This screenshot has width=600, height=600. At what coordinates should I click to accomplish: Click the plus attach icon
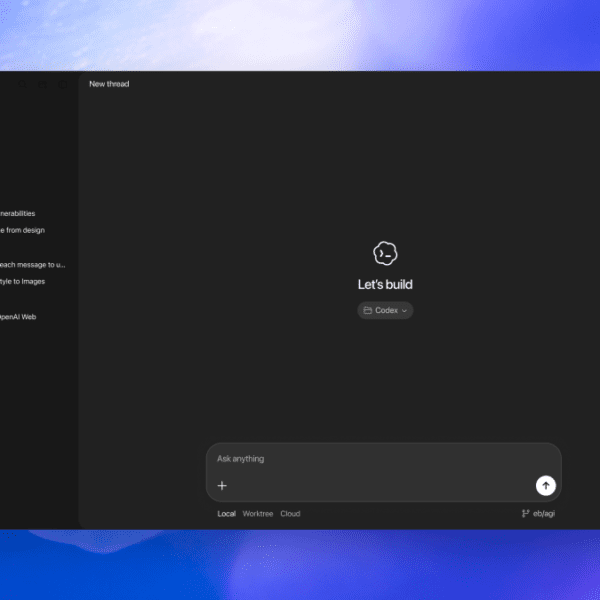click(x=222, y=486)
